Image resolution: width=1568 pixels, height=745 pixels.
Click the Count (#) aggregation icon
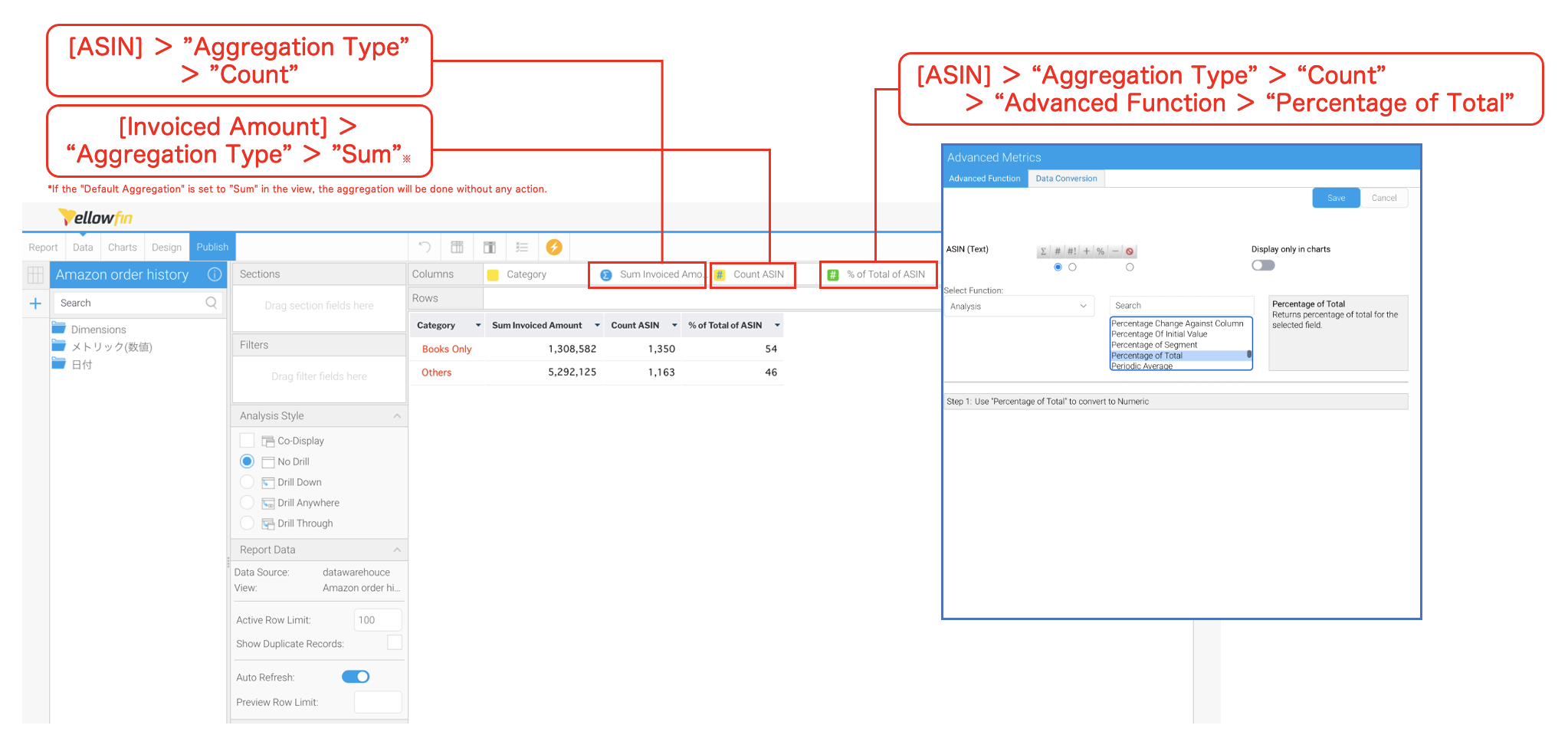(1058, 251)
